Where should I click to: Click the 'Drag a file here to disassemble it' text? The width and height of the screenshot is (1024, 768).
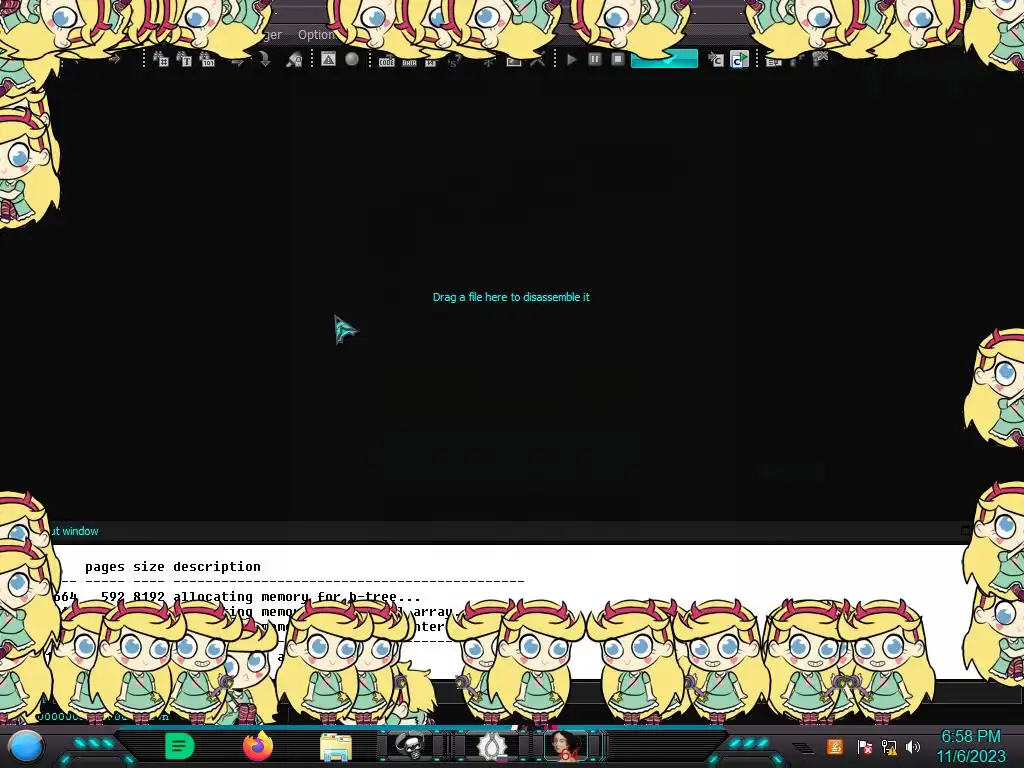[511, 297]
